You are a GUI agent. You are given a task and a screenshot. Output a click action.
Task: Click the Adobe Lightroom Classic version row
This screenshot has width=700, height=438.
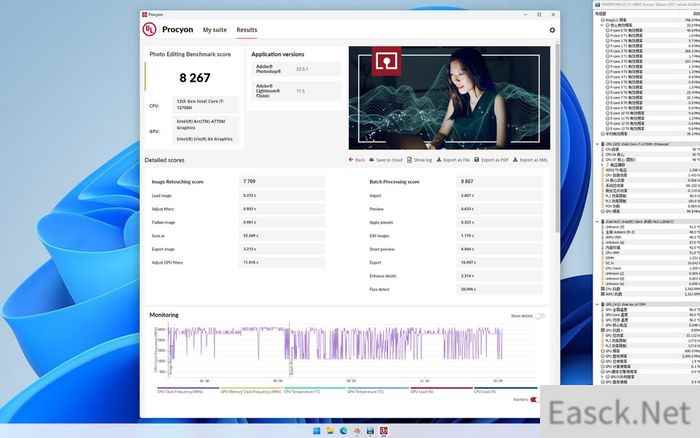[296, 91]
